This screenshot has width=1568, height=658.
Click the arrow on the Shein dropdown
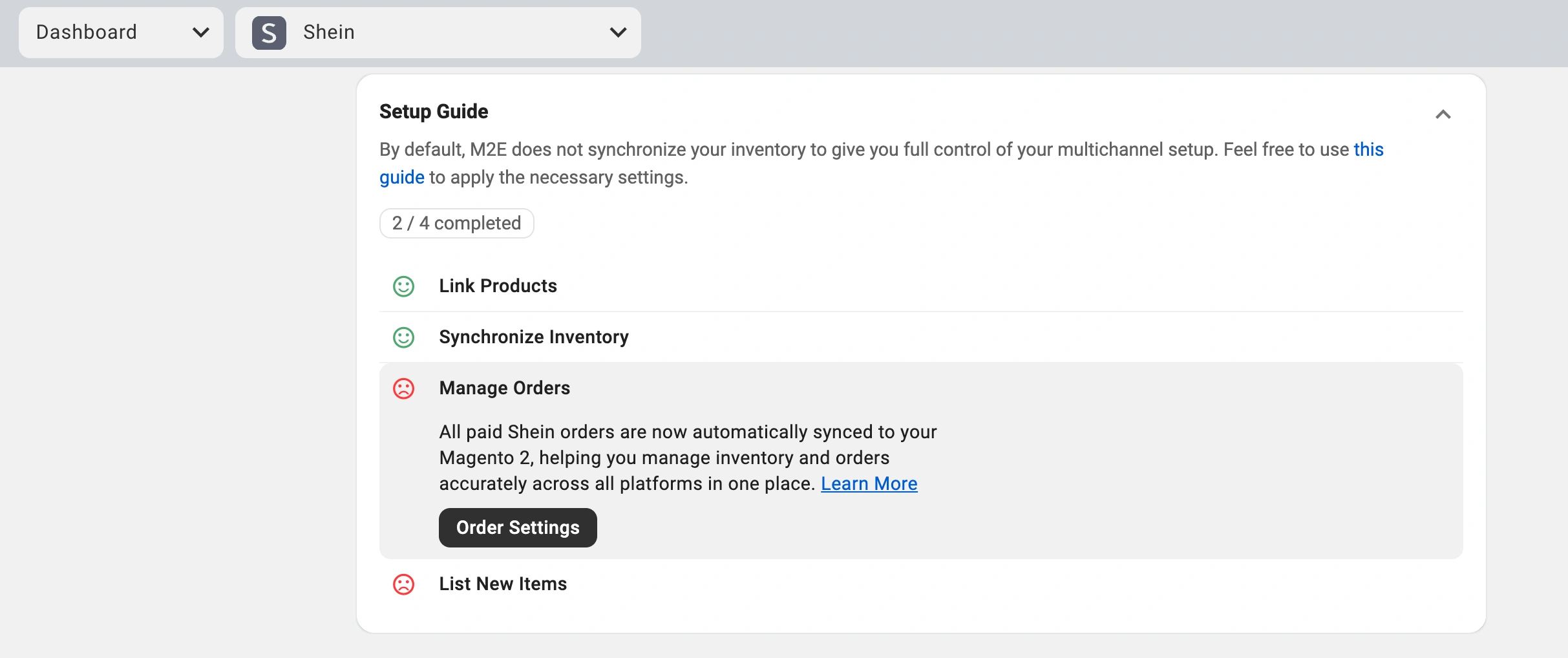[x=618, y=32]
